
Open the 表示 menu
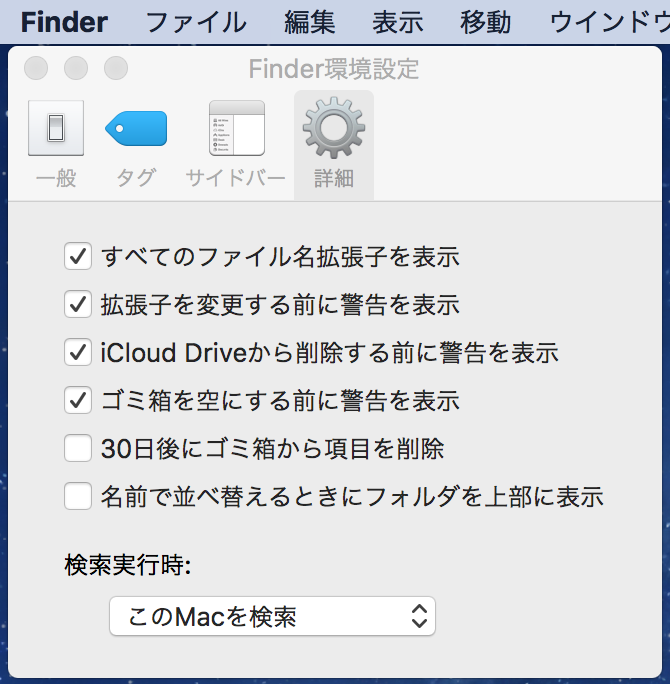pos(397,22)
